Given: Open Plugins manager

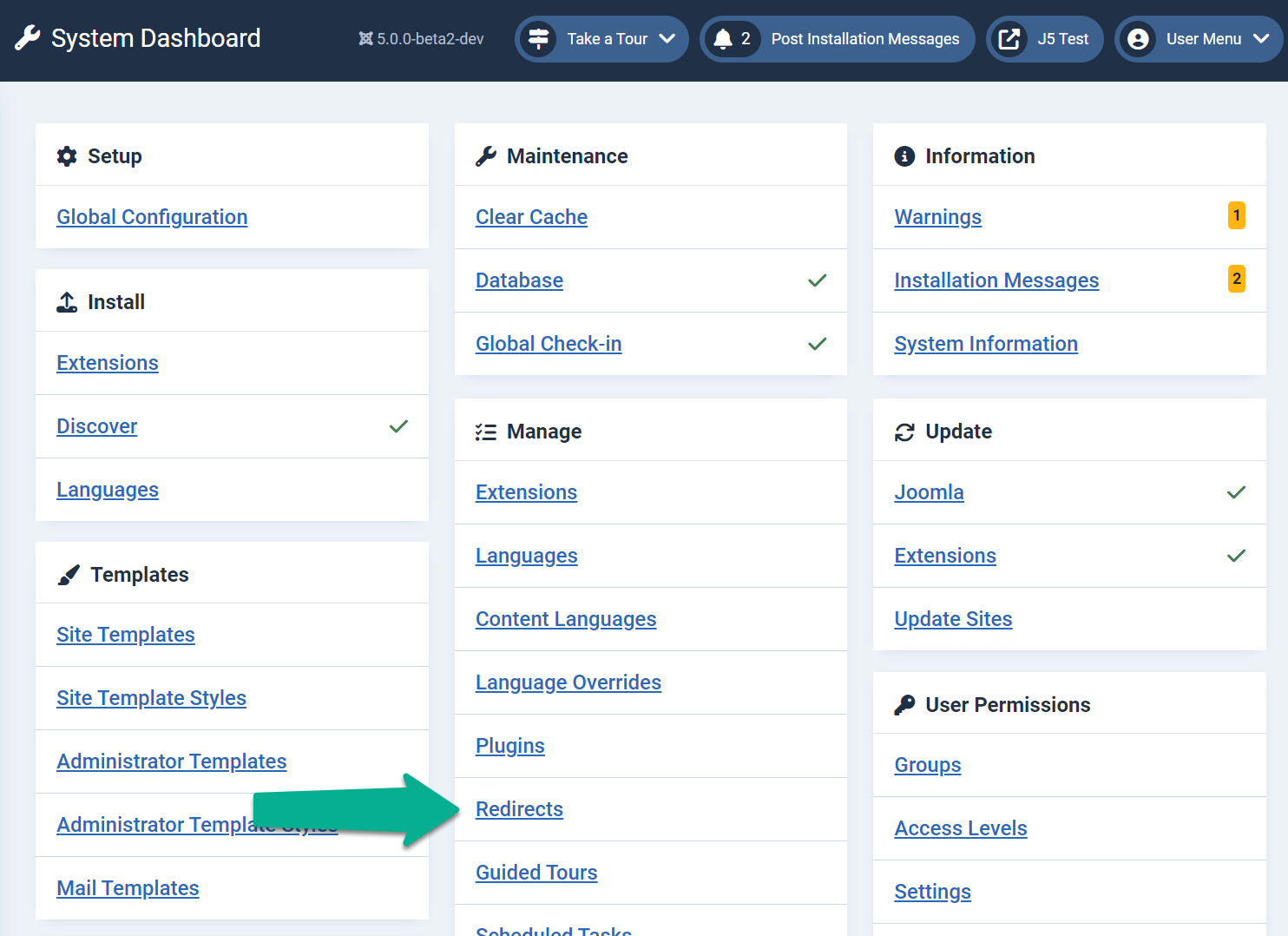Looking at the screenshot, I should [x=510, y=746].
